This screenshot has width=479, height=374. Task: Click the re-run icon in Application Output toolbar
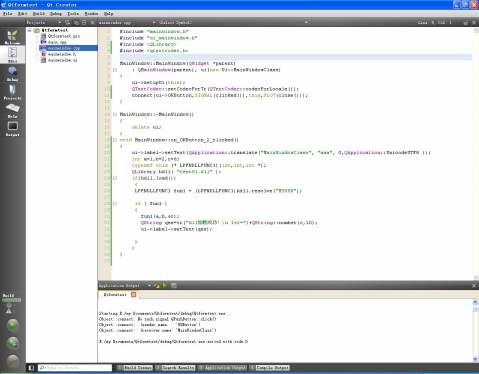tap(156, 286)
